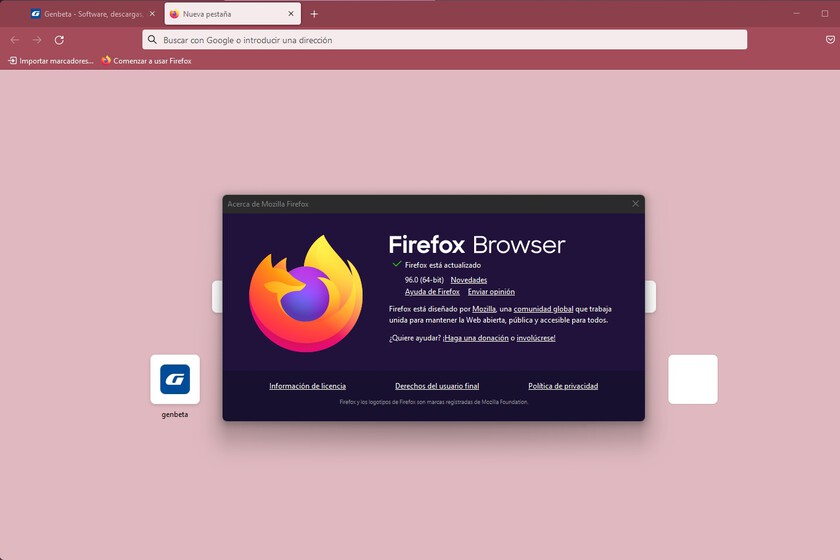This screenshot has height=560, width=840.
Task: Open the Novedades link
Action: tap(469, 280)
